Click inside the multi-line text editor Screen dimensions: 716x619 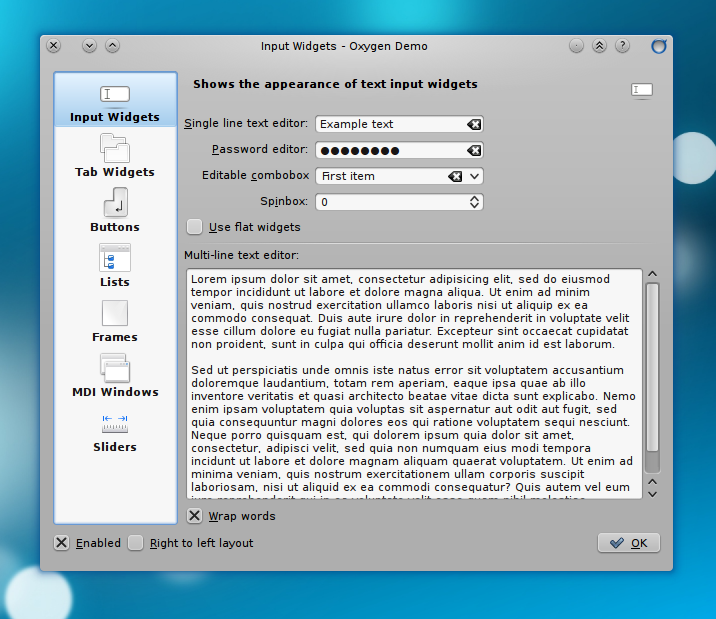[x=414, y=383]
